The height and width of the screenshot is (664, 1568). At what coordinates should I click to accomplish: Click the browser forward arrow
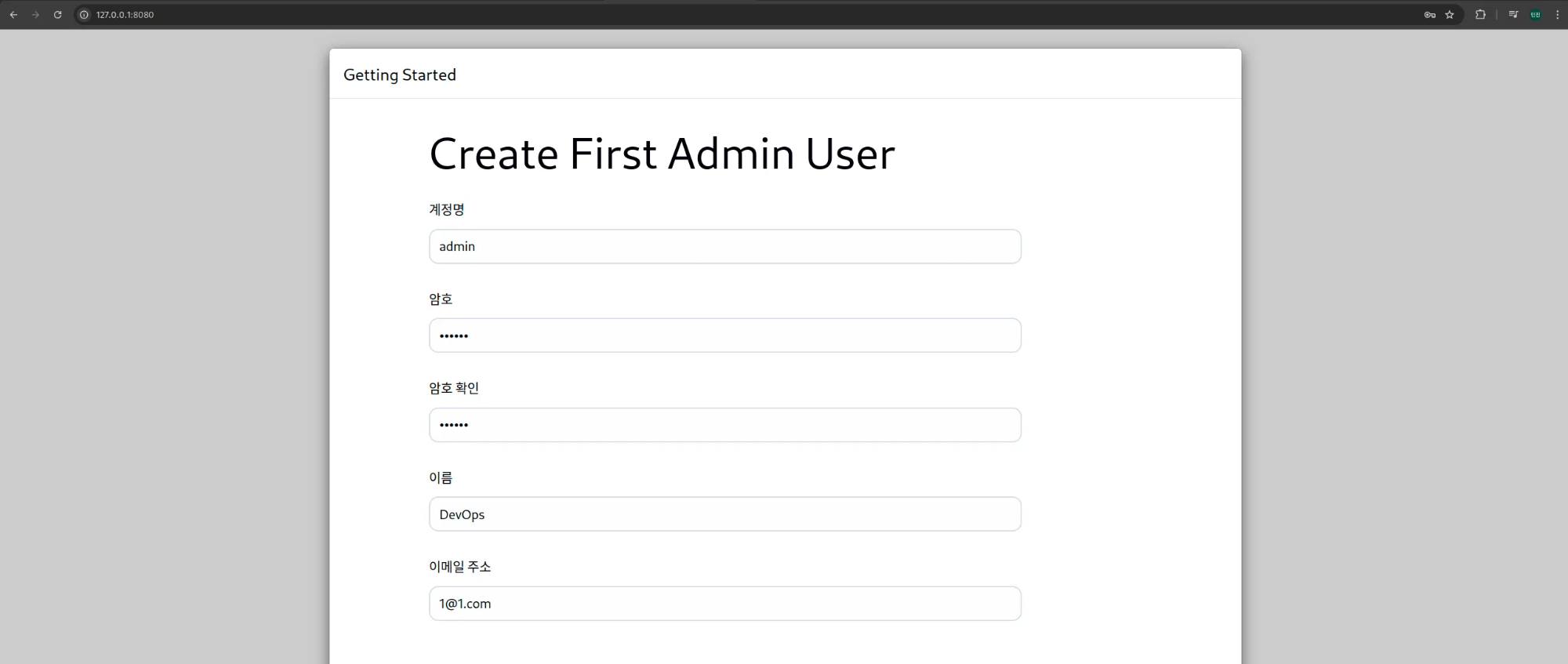pyautogui.click(x=35, y=15)
